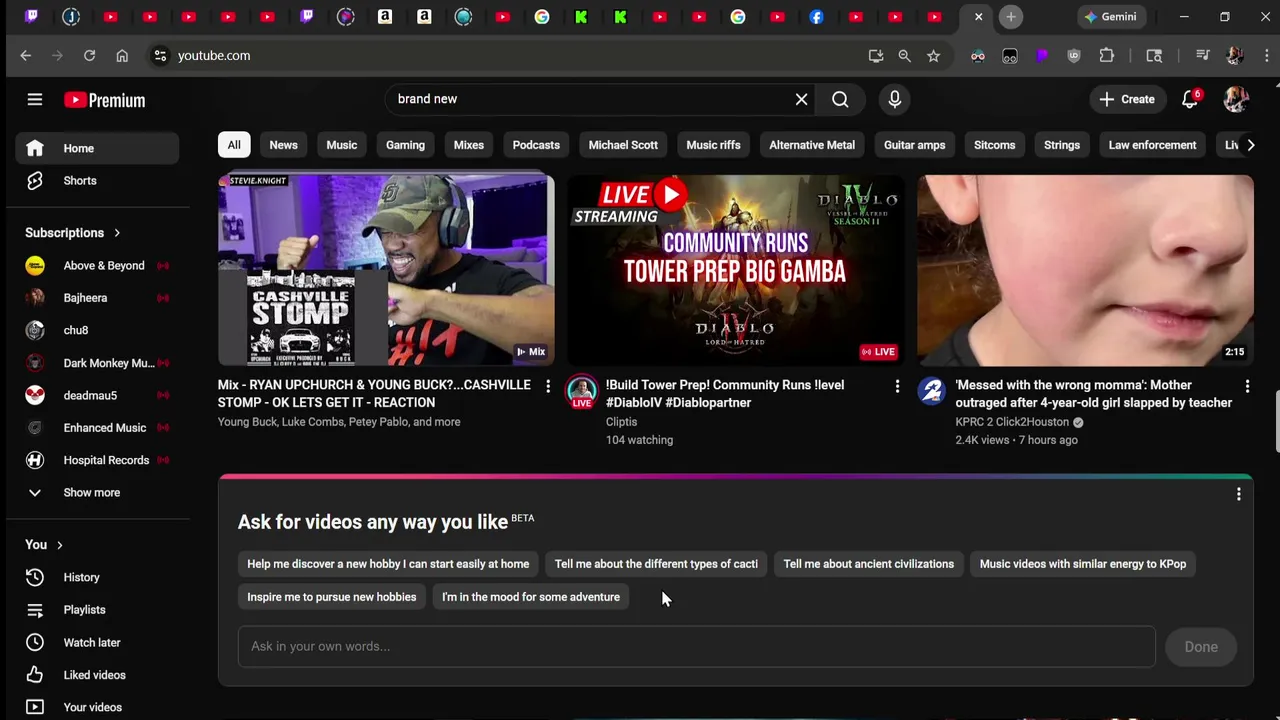Image resolution: width=1280 pixels, height=720 pixels.
Task: Select the Law enforcement chip
Action: tap(1152, 145)
